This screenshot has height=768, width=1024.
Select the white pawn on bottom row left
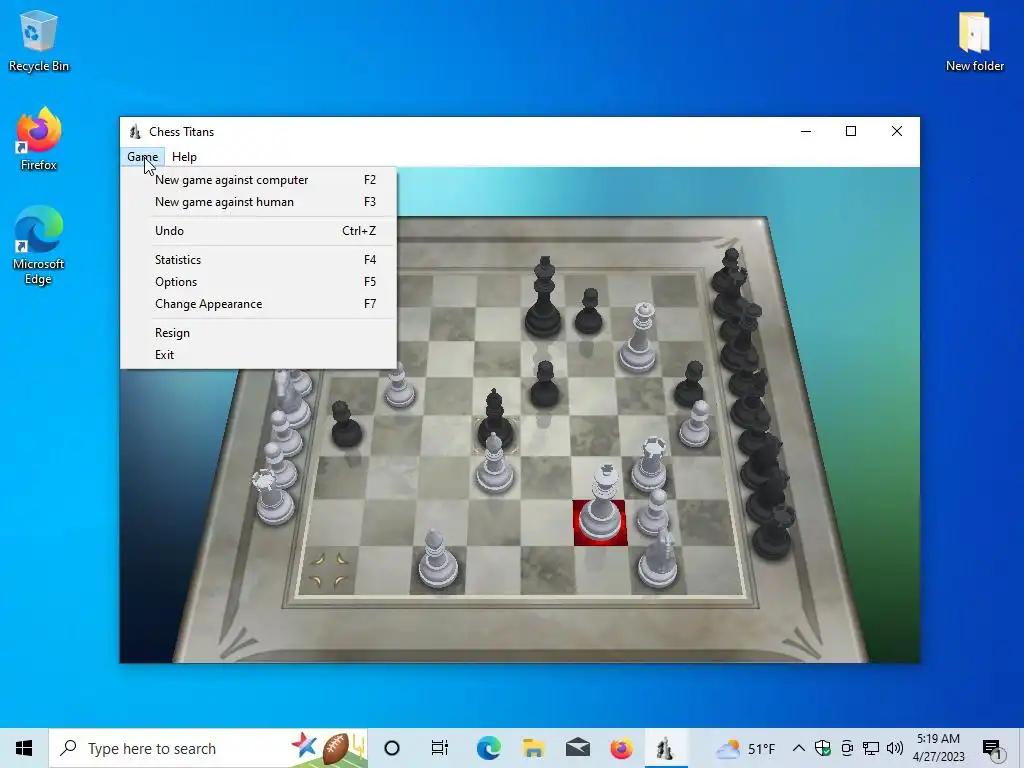[x=438, y=560]
